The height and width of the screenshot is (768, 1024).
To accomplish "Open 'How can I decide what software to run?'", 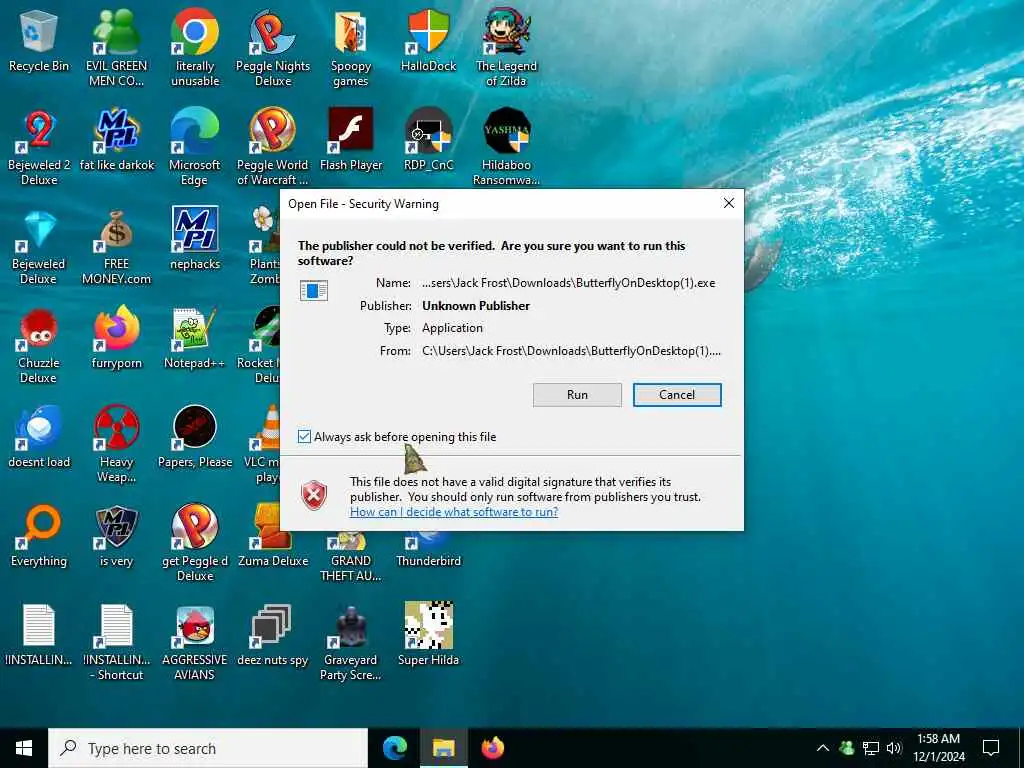I will [454, 512].
